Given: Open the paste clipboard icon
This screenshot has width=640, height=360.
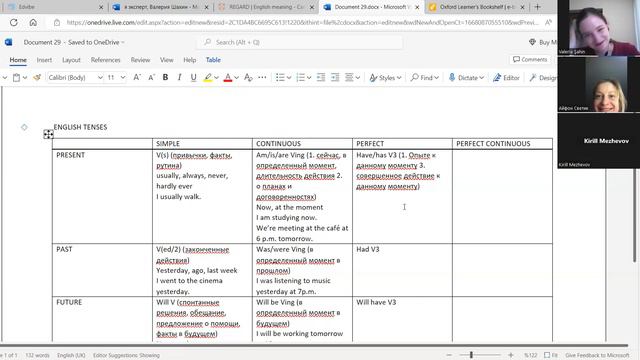Looking at the screenshot, I should coord(16,78).
